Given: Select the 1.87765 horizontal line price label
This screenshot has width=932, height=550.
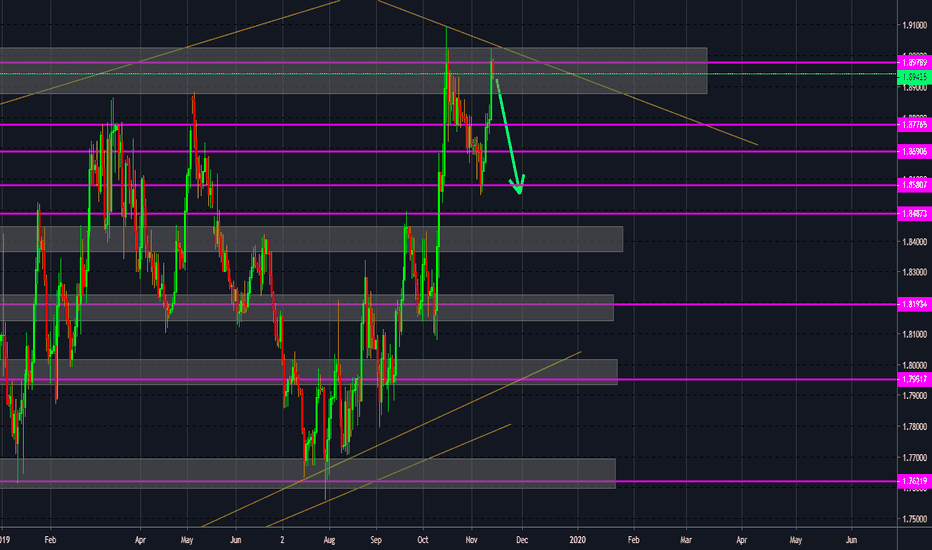Looking at the screenshot, I should 911,125.
